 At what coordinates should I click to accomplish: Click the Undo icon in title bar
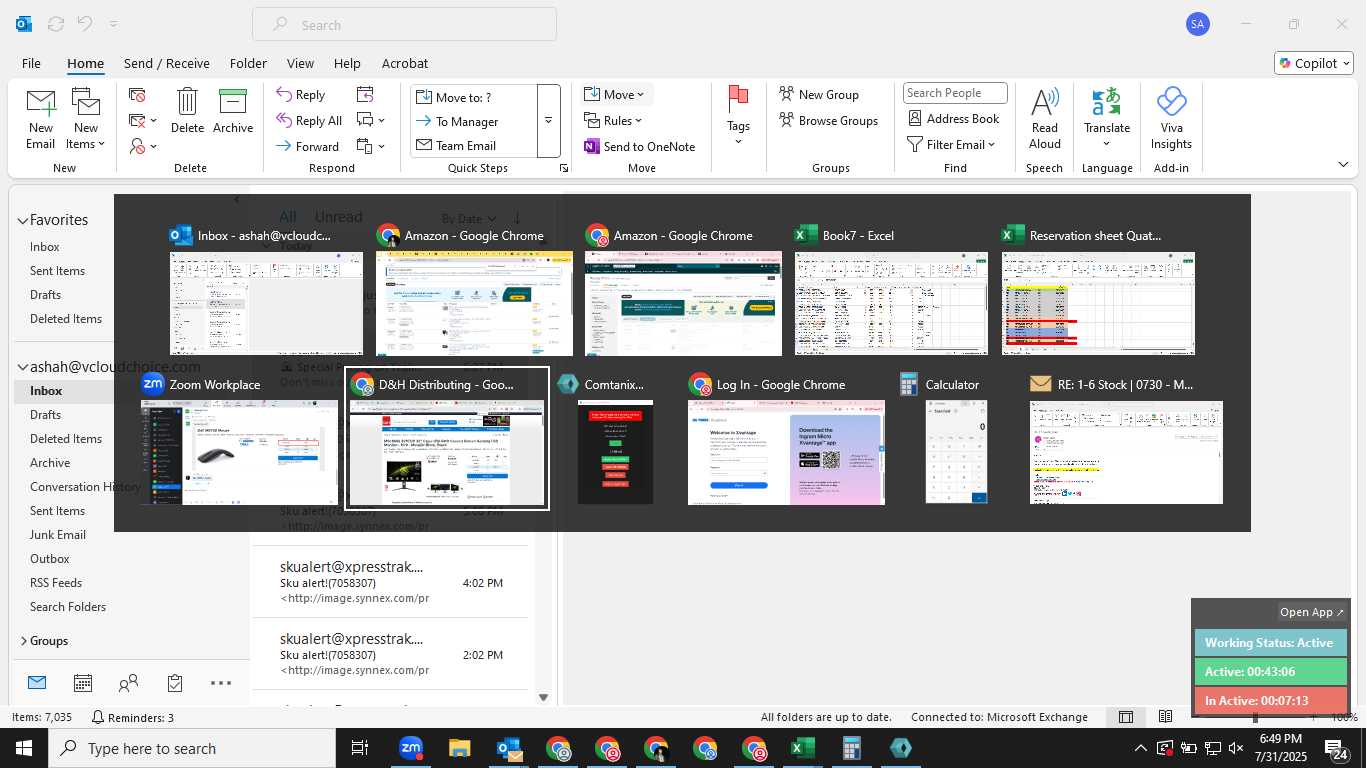point(85,24)
